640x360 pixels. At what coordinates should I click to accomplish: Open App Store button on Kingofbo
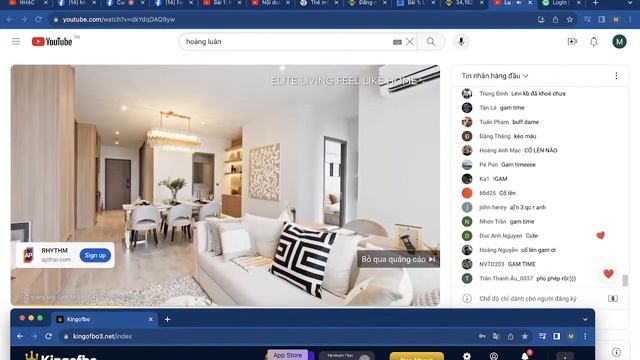coord(287,355)
